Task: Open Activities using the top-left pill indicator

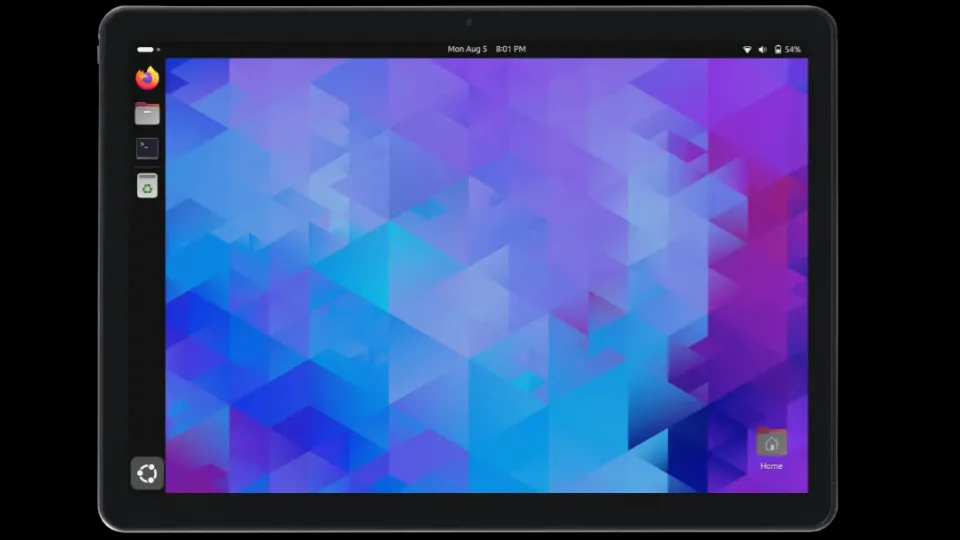Action: (145, 49)
